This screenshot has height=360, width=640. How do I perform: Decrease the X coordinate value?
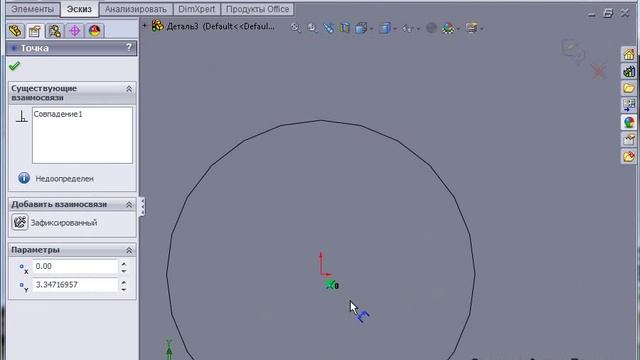(124, 270)
